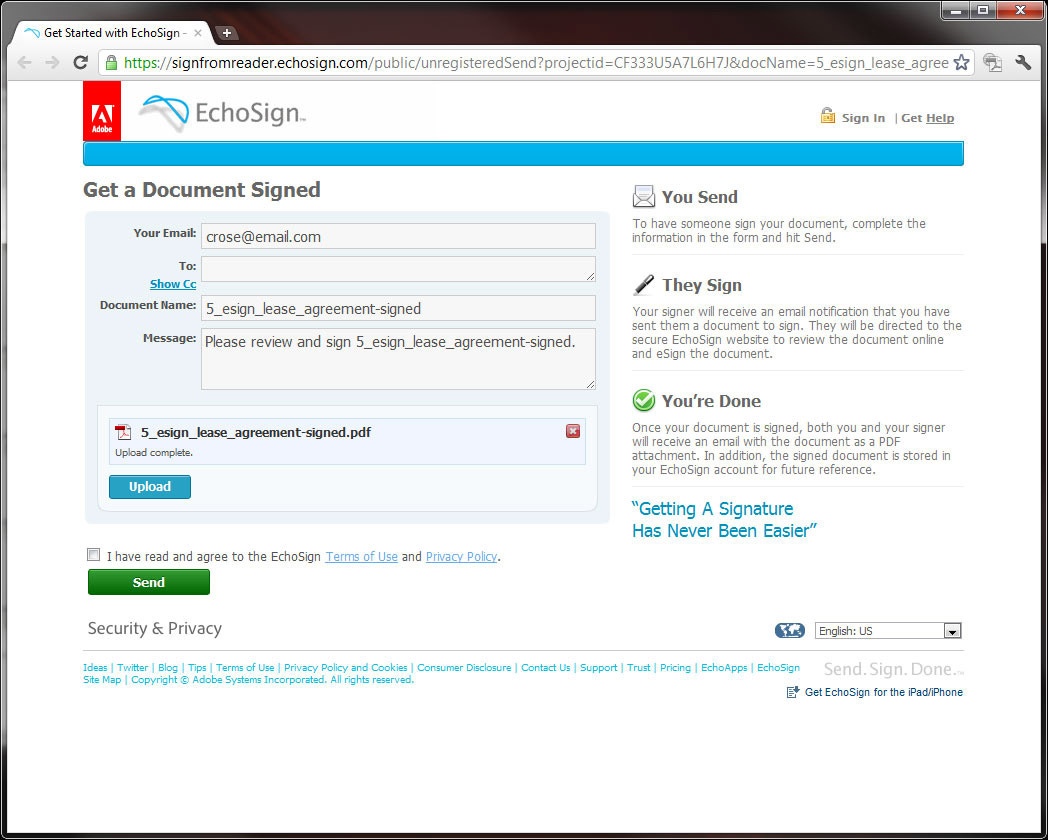The image size is (1048, 840).
Task: Open footer Trust link
Action: (x=638, y=668)
